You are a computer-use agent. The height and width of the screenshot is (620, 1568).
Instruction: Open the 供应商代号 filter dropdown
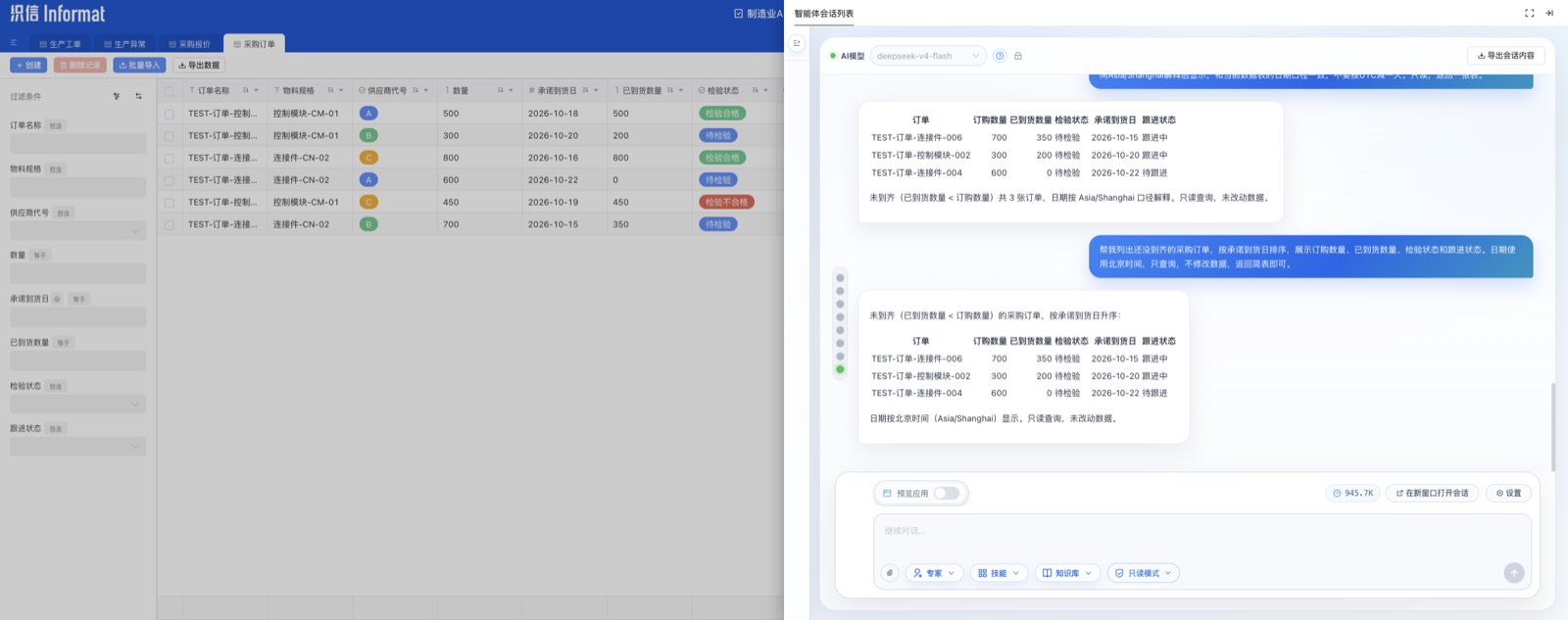[x=77, y=230]
